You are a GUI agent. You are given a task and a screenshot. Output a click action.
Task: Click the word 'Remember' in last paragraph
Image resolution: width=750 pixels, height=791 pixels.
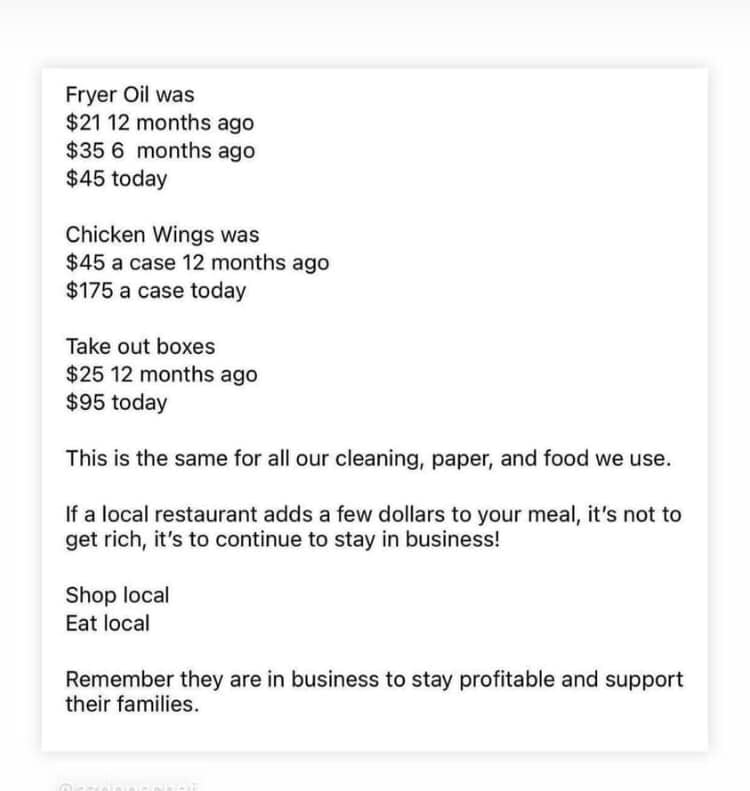(119, 679)
